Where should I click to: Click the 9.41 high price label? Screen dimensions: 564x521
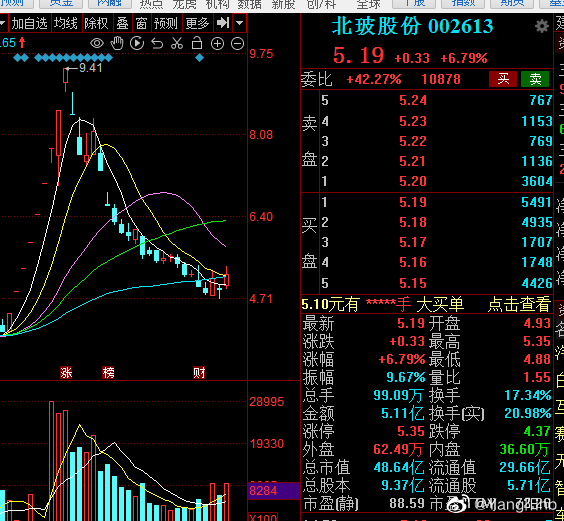(x=90, y=68)
